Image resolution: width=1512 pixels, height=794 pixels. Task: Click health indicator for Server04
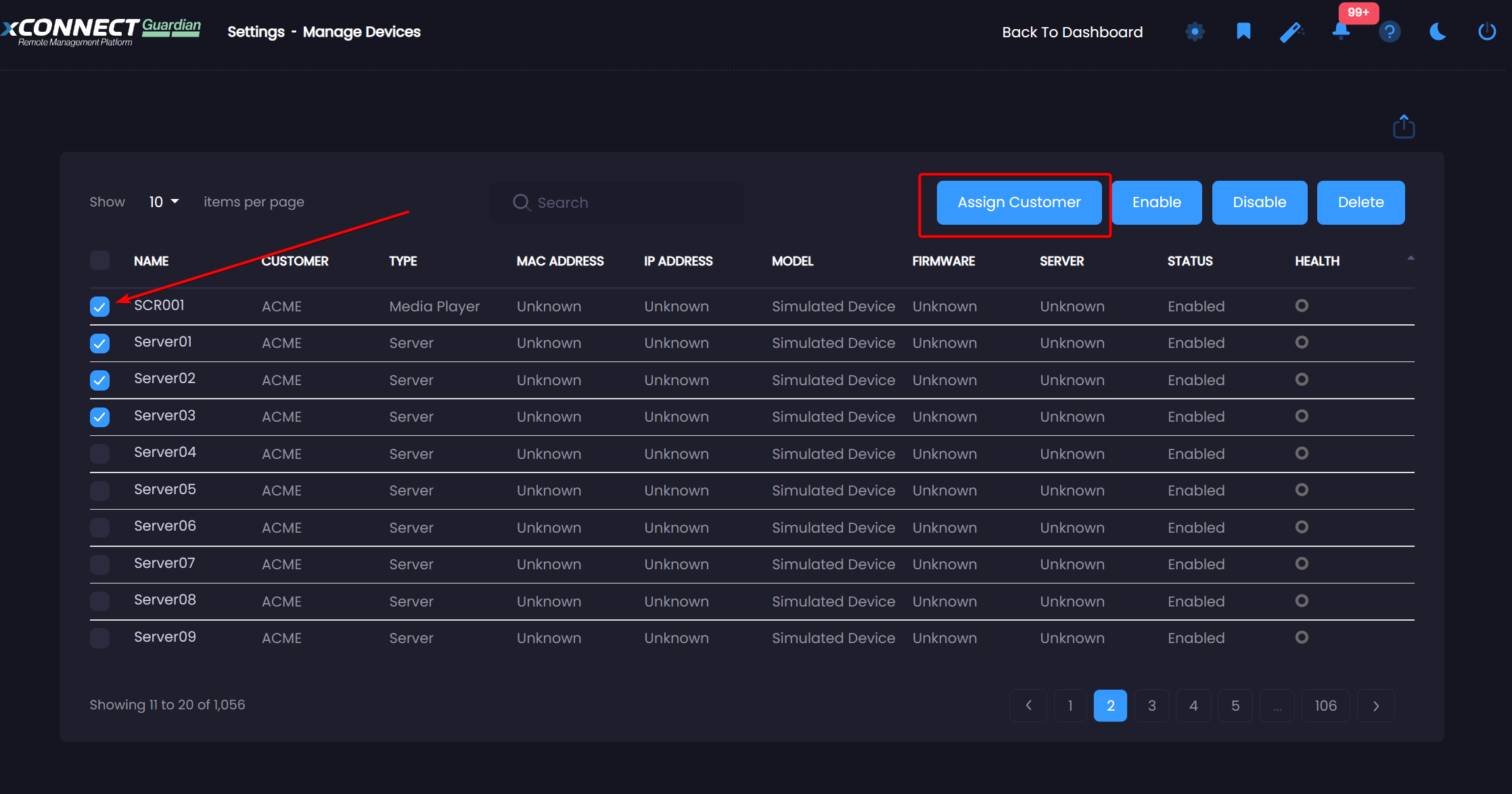tap(1302, 454)
